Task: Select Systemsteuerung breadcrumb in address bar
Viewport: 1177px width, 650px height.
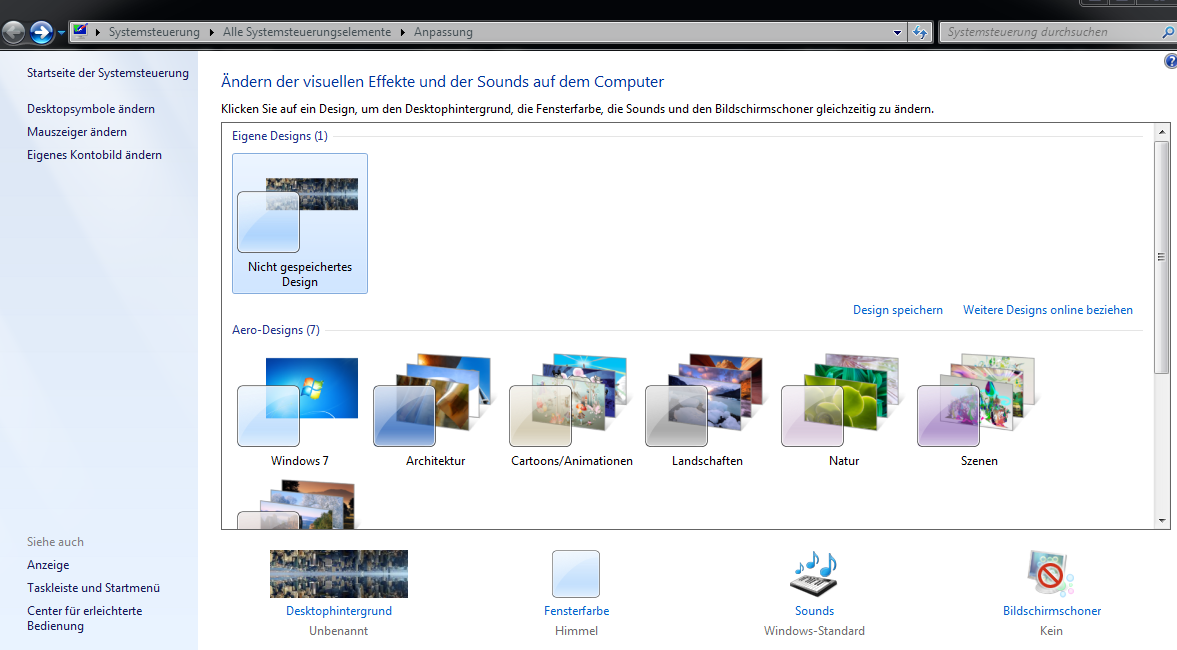Action: [x=154, y=32]
